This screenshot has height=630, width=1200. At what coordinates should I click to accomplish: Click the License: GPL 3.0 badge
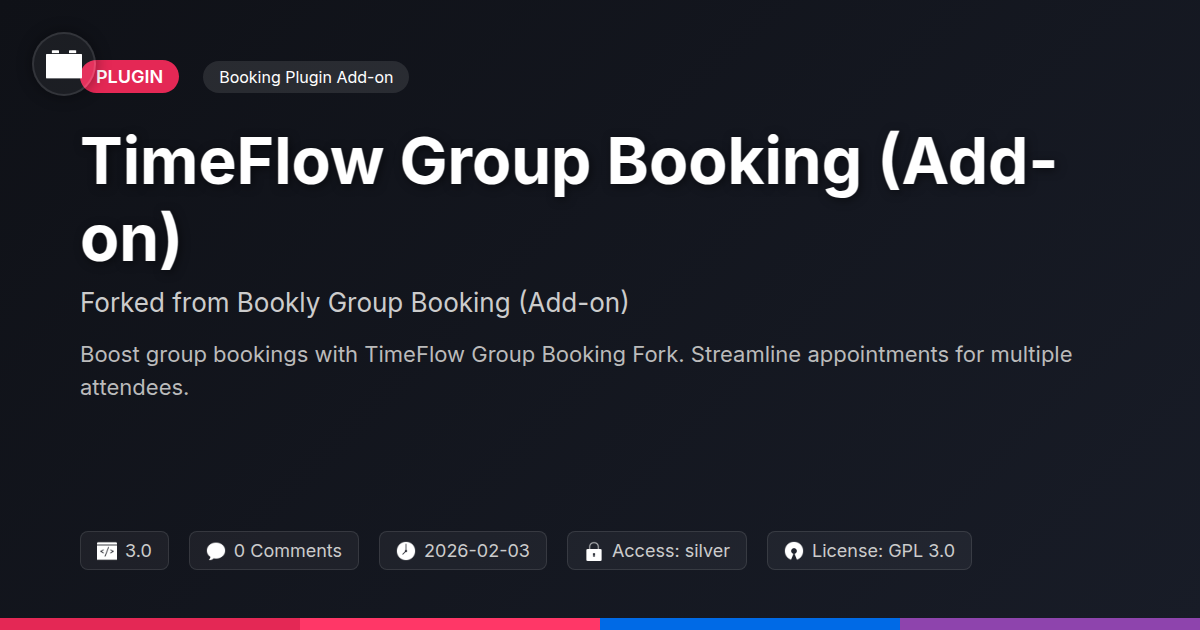tap(869, 551)
